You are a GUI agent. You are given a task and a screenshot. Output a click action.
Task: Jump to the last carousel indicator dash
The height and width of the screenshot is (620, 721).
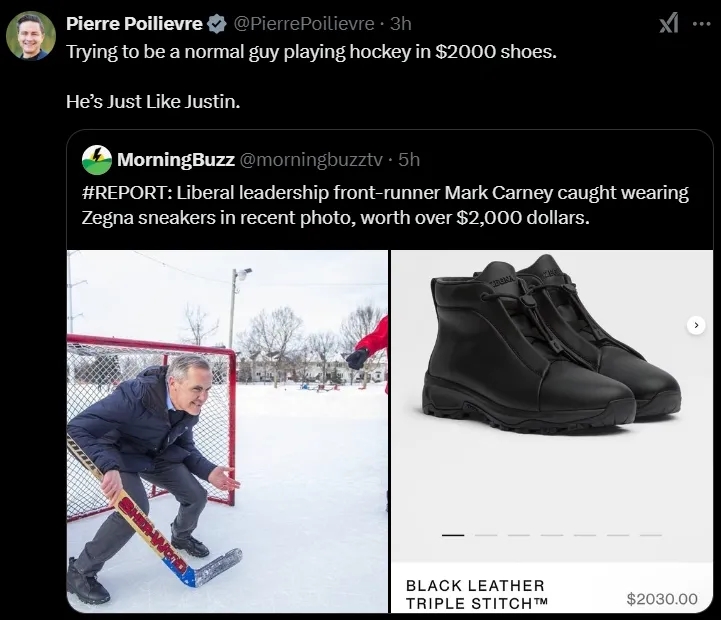(x=651, y=535)
